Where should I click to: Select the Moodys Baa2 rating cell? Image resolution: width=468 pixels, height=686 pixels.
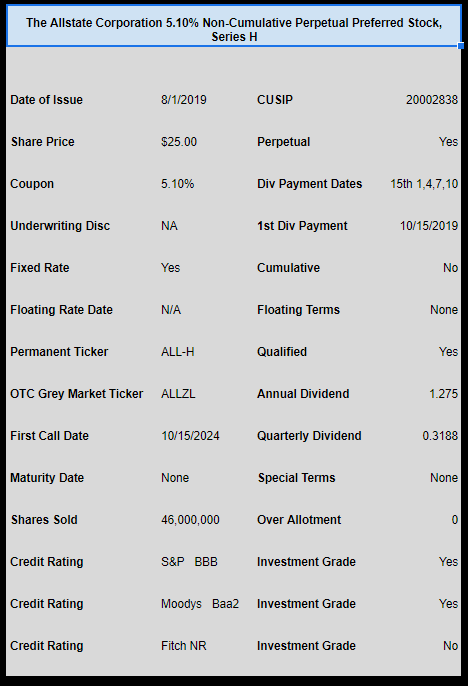200,604
